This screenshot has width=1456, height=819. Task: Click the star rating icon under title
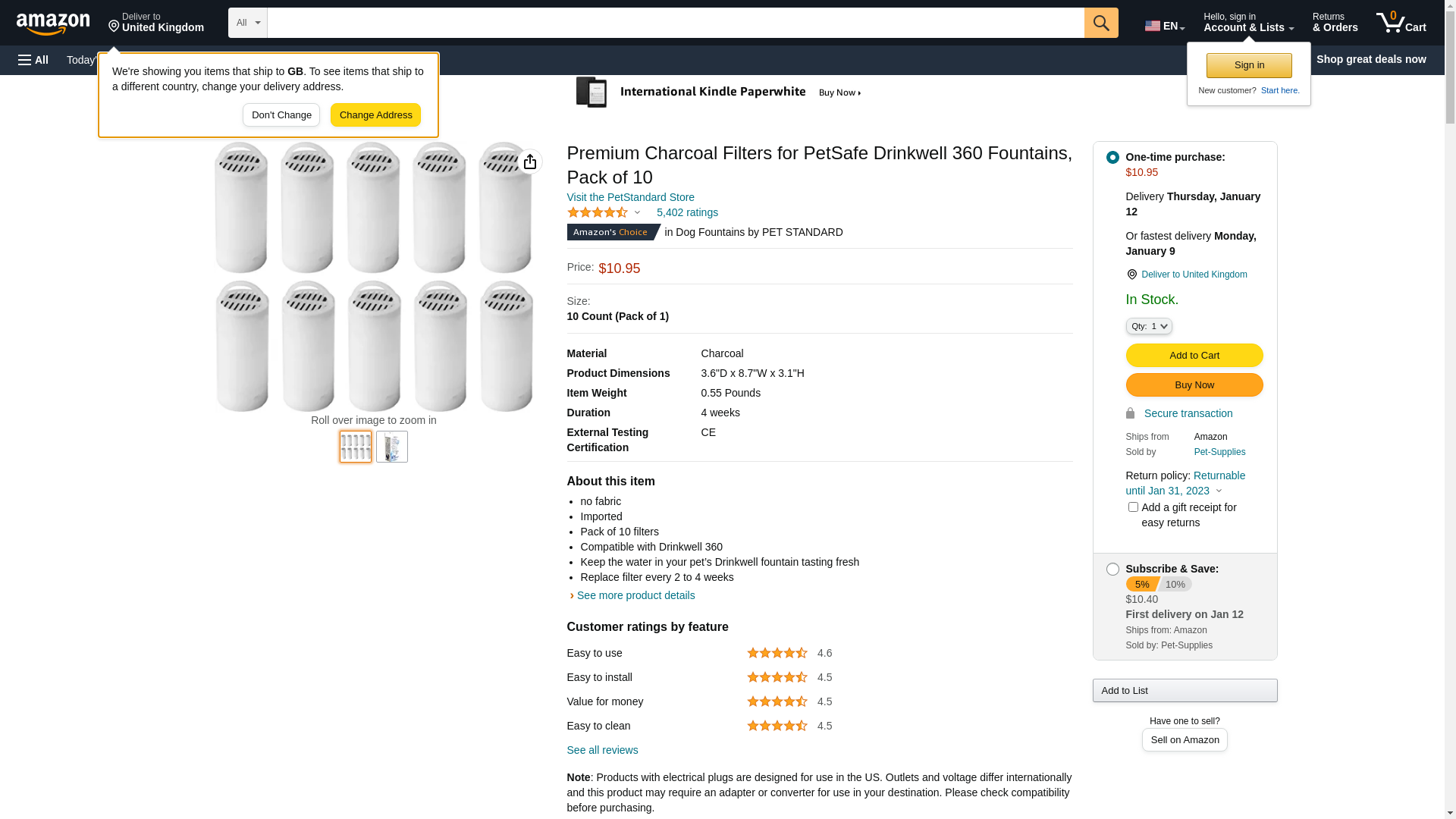click(598, 213)
